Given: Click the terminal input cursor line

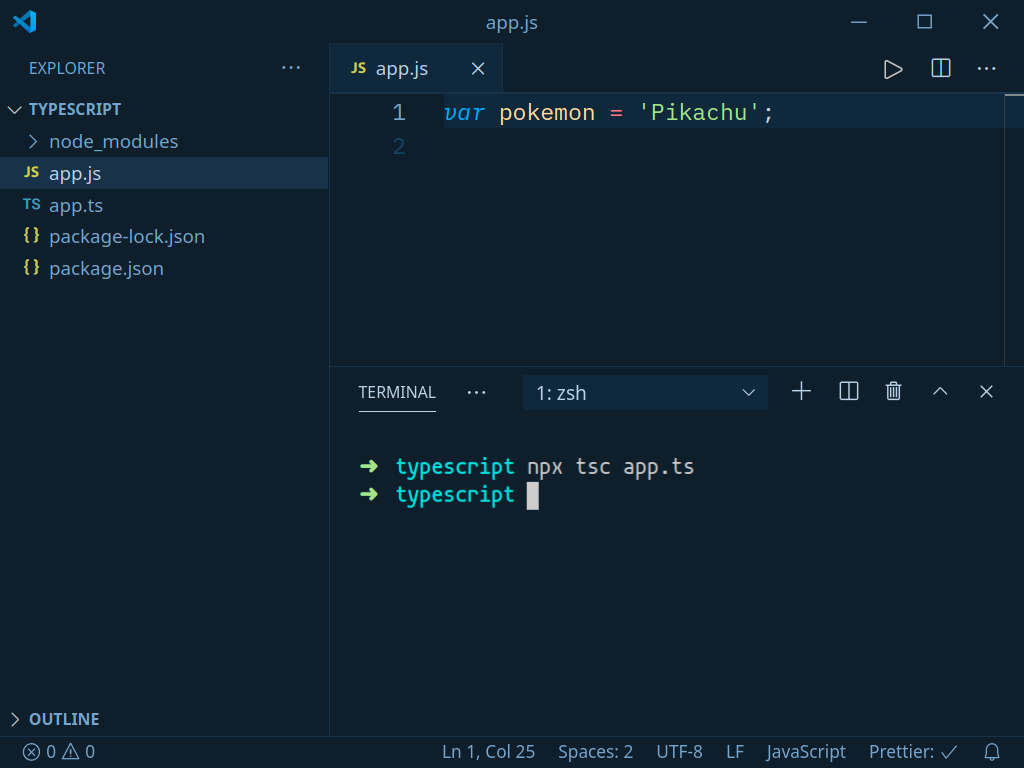Looking at the screenshot, I should (532, 495).
